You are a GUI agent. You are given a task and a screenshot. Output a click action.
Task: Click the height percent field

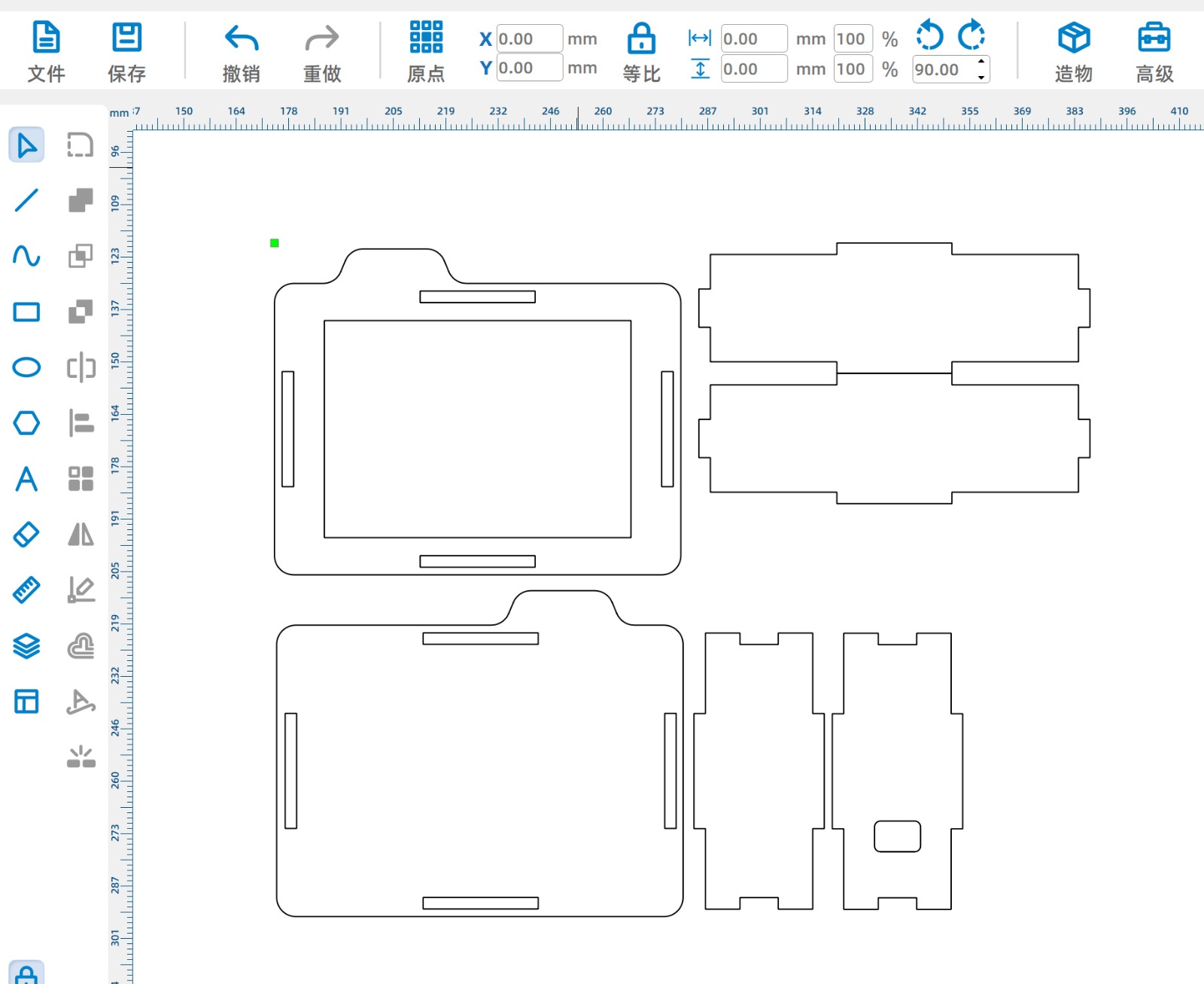click(853, 69)
